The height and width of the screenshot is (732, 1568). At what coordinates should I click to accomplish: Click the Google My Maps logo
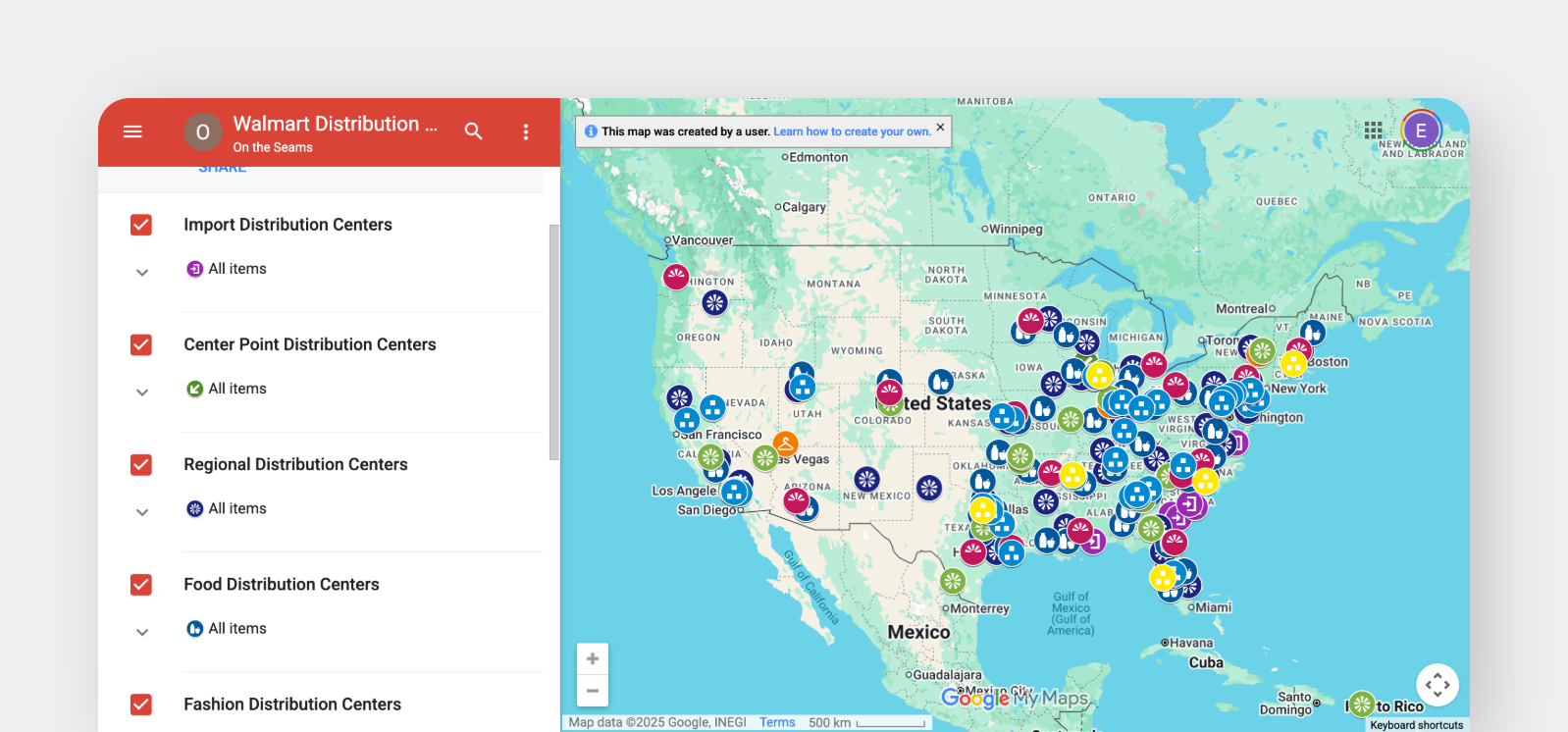click(1015, 698)
